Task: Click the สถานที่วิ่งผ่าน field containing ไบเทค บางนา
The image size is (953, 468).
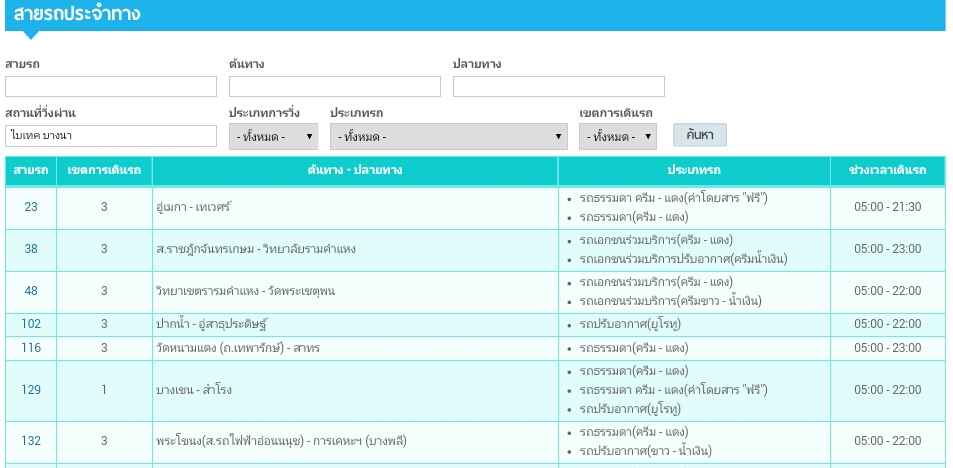Action: [111, 136]
